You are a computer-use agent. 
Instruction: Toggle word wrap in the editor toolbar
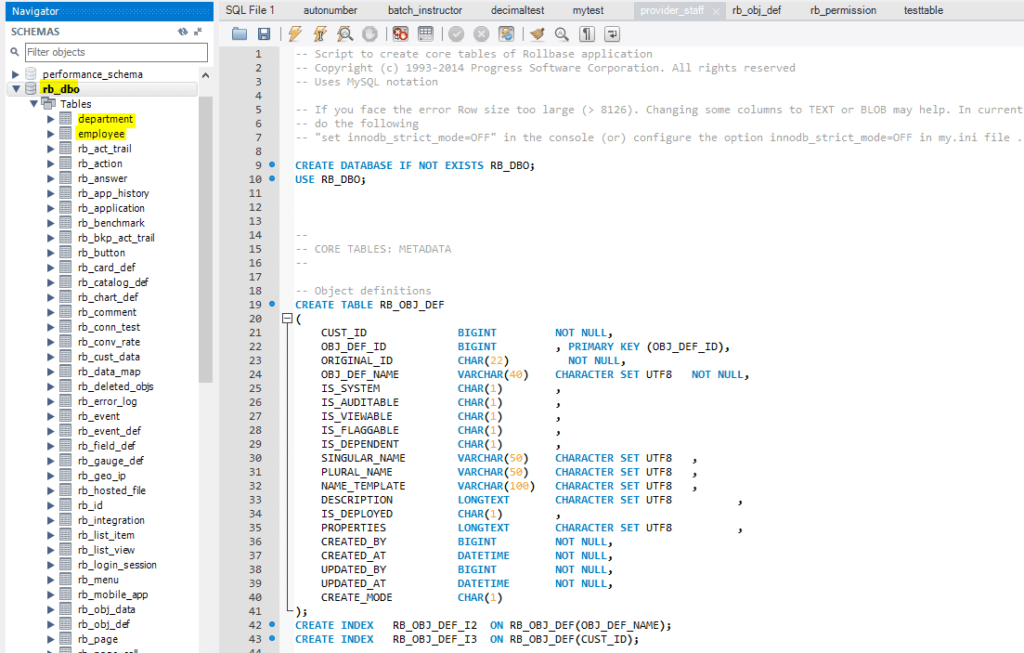click(x=612, y=34)
